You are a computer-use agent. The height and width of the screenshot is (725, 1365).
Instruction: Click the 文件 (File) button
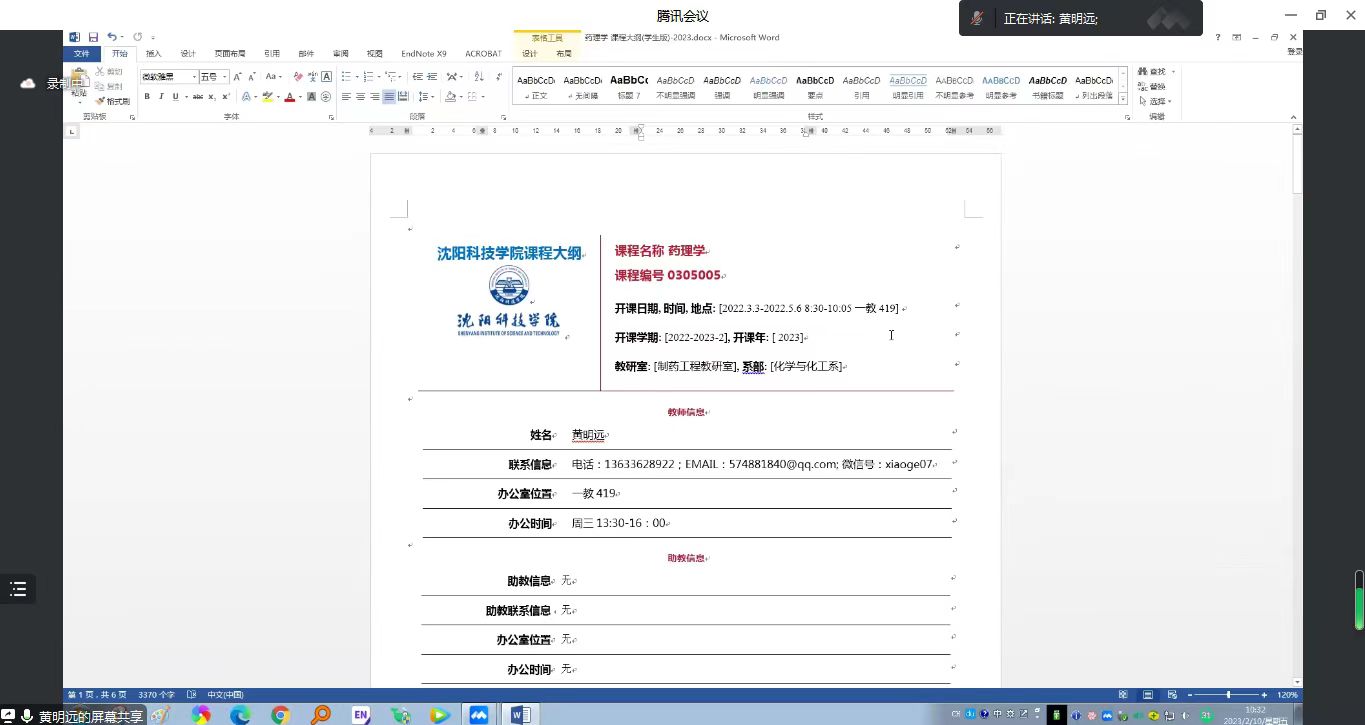[x=82, y=54]
